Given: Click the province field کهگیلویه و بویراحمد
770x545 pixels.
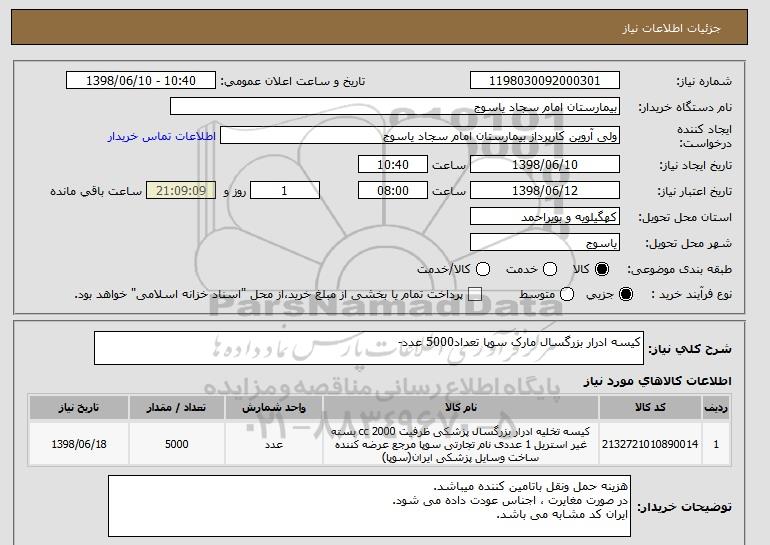Looking at the screenshot, I should [545, 217].
